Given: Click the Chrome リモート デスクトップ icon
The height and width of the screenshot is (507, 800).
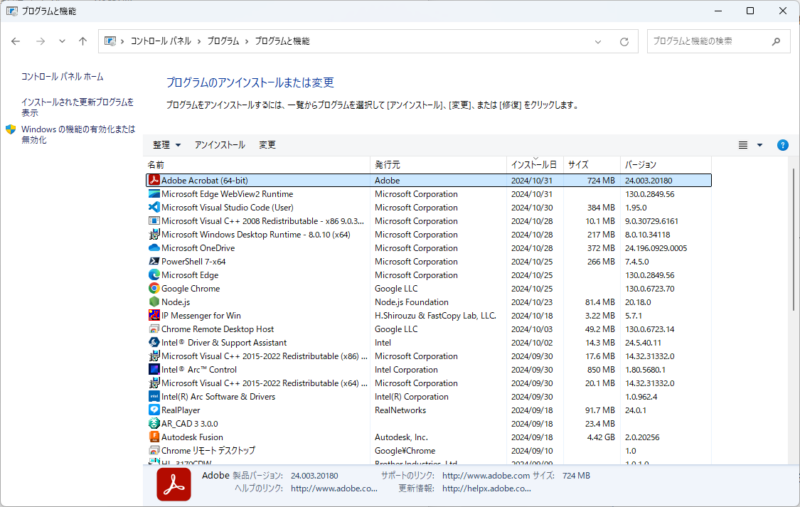Looking at the screenshot, I should (154, 450).
